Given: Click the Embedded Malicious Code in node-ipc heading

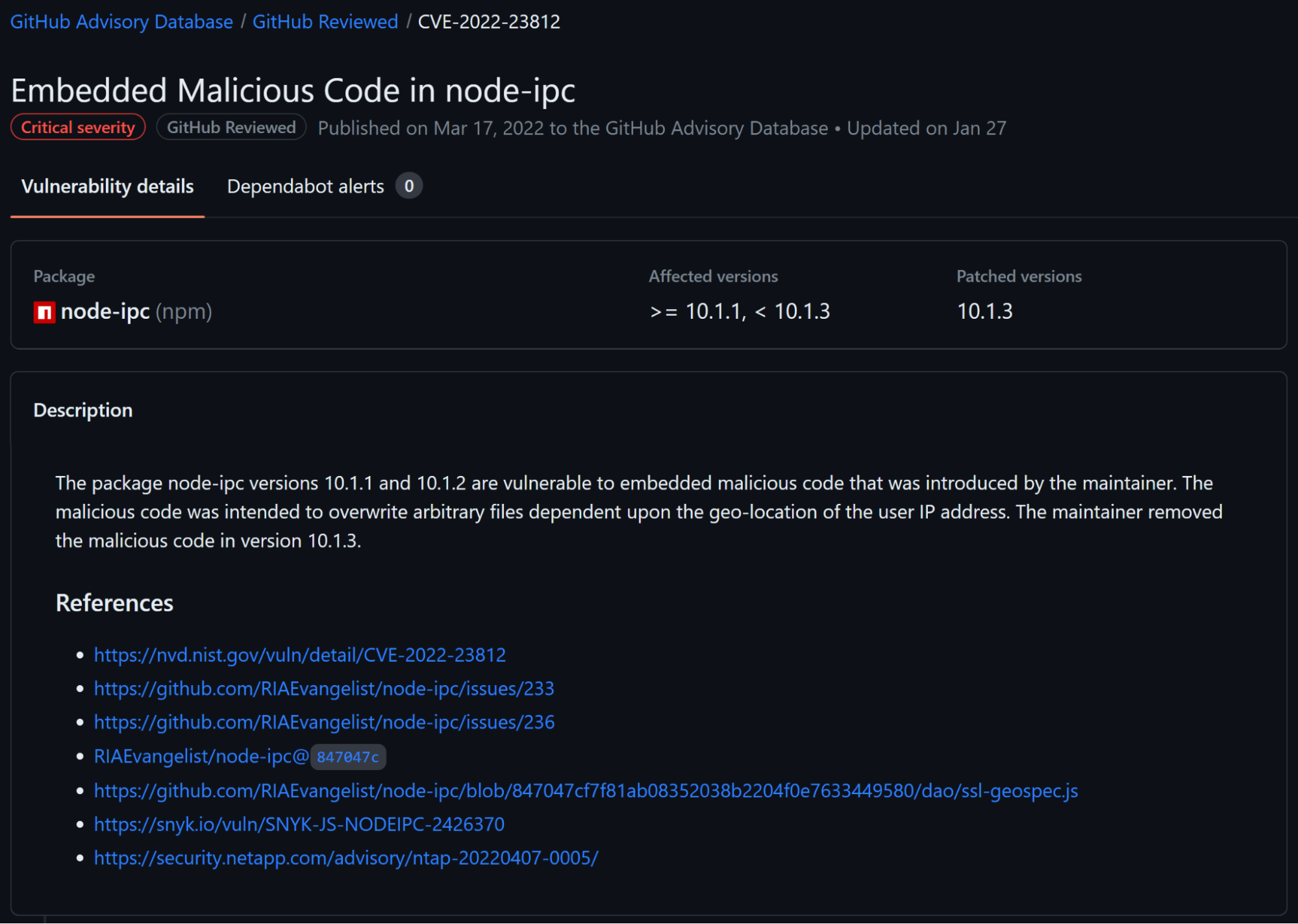Looking at the screenshot, I should pos(293,90).
